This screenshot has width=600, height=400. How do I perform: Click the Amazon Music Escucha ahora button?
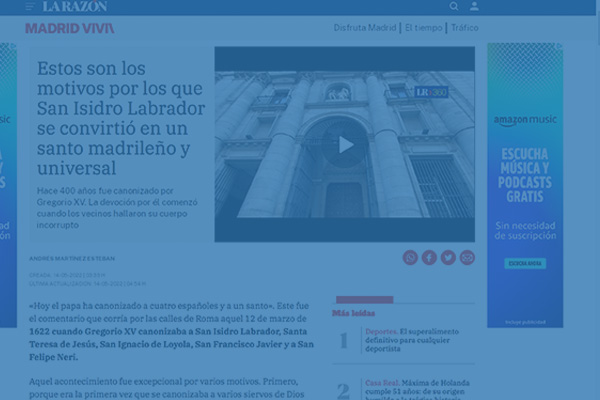pos(525,263)
